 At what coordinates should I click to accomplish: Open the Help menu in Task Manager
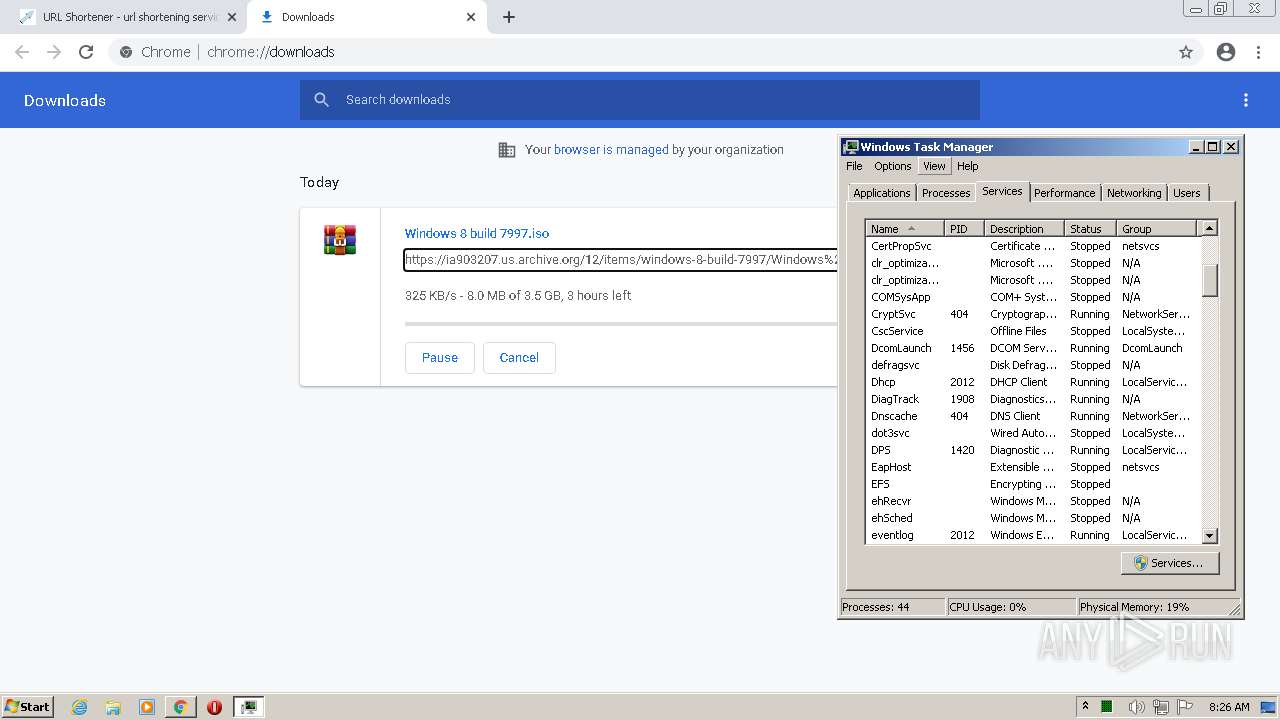(967, 166)
